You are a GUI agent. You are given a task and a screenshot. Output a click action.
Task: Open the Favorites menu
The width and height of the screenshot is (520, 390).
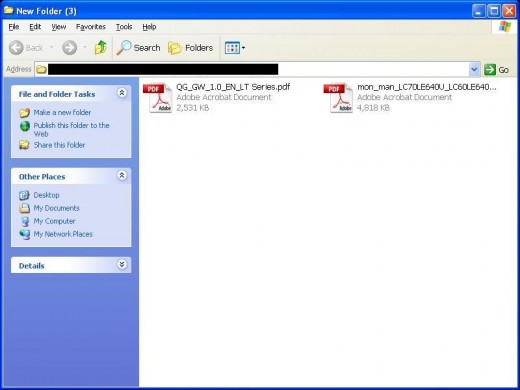click(x=91, y=27)
